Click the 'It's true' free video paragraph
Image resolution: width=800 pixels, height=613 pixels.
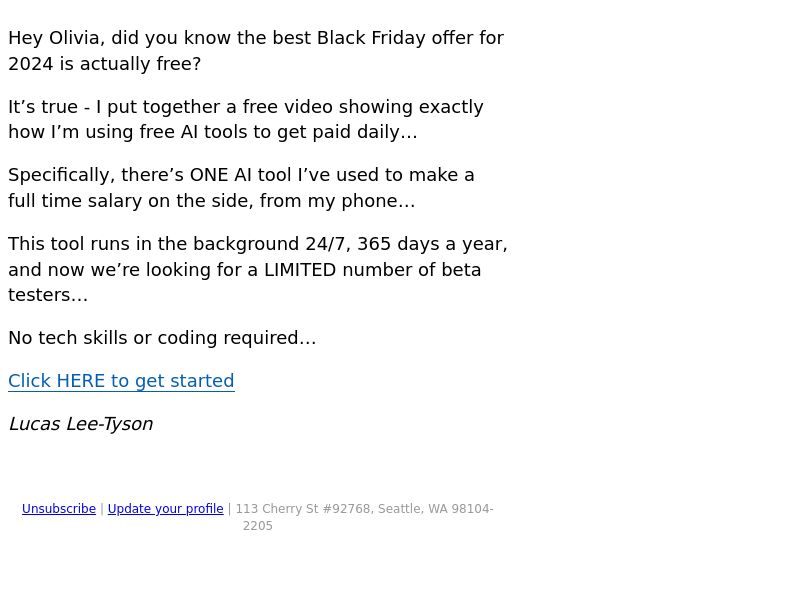pyautogui.click(x=246, y=119)
